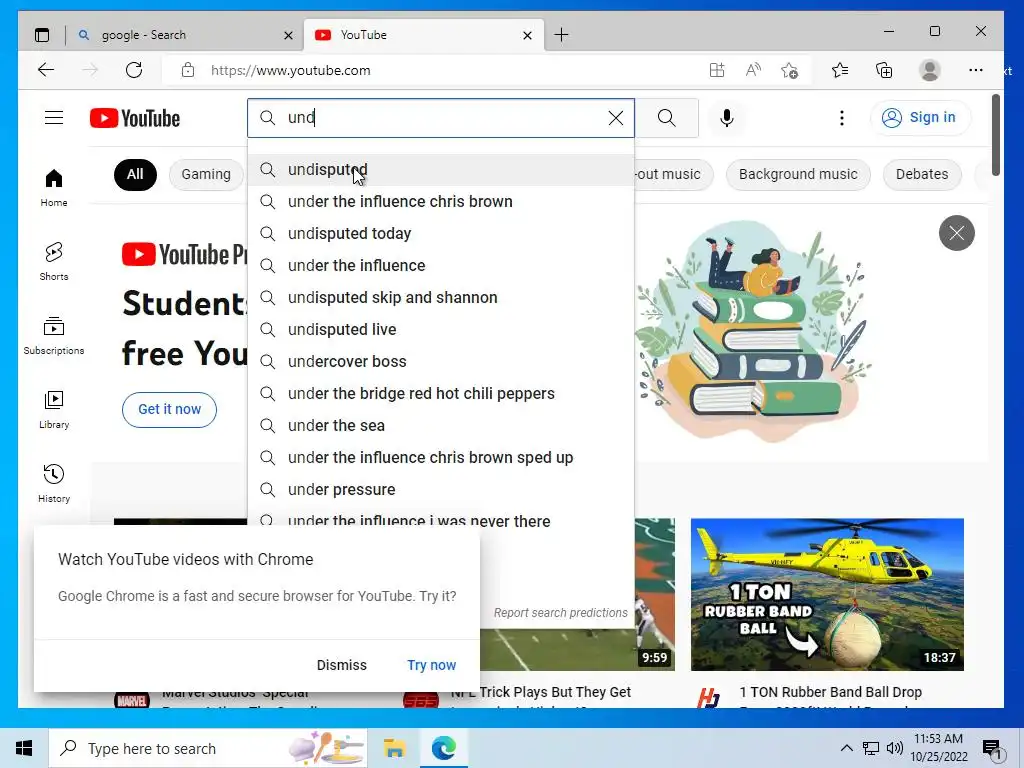Screen dimensions: 1024x768
Task: Click the browser address bar URL
Action: click(x=291, y=71)
